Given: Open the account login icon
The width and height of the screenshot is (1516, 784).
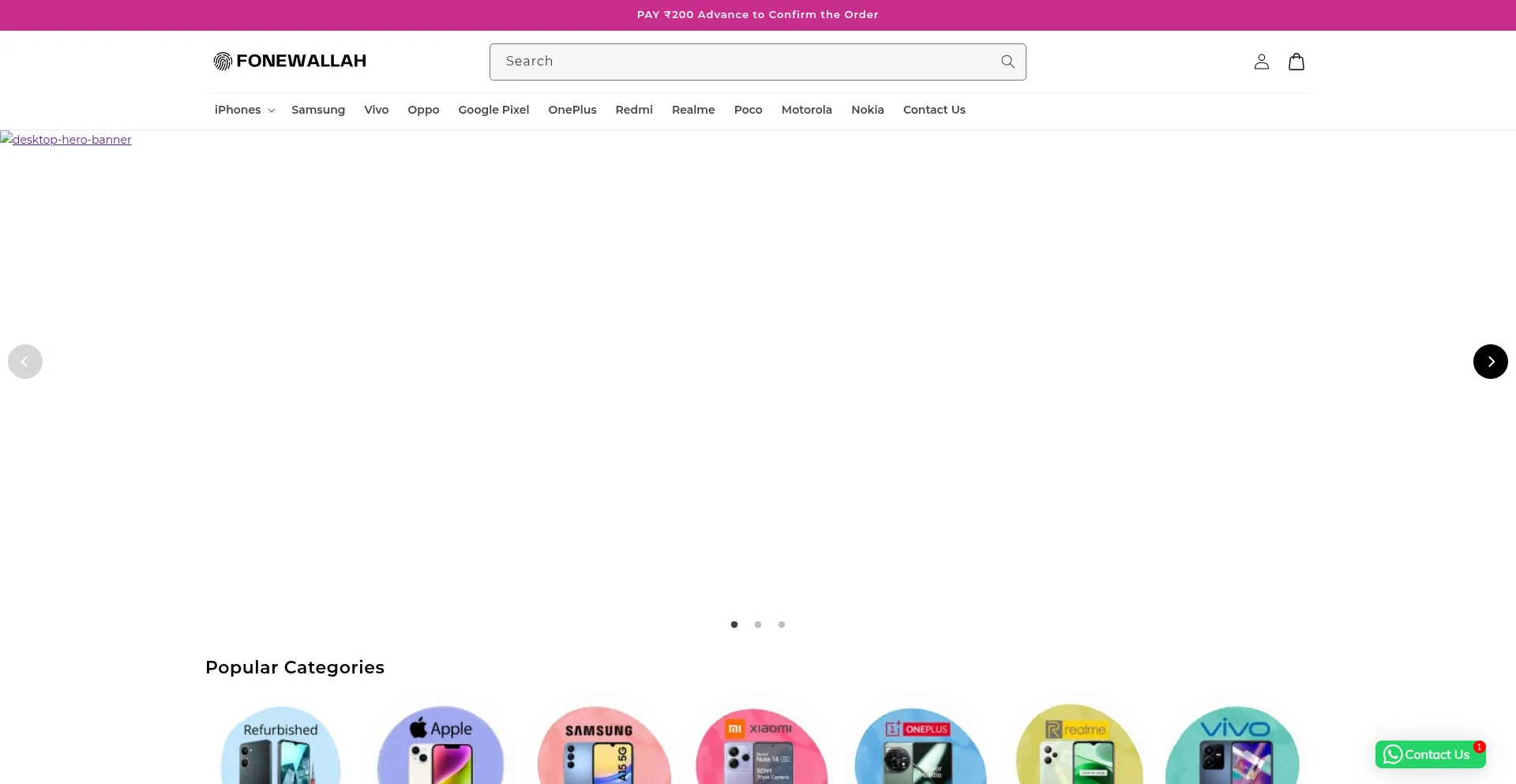Looking at the screenshot, I should pos(1260,61).
